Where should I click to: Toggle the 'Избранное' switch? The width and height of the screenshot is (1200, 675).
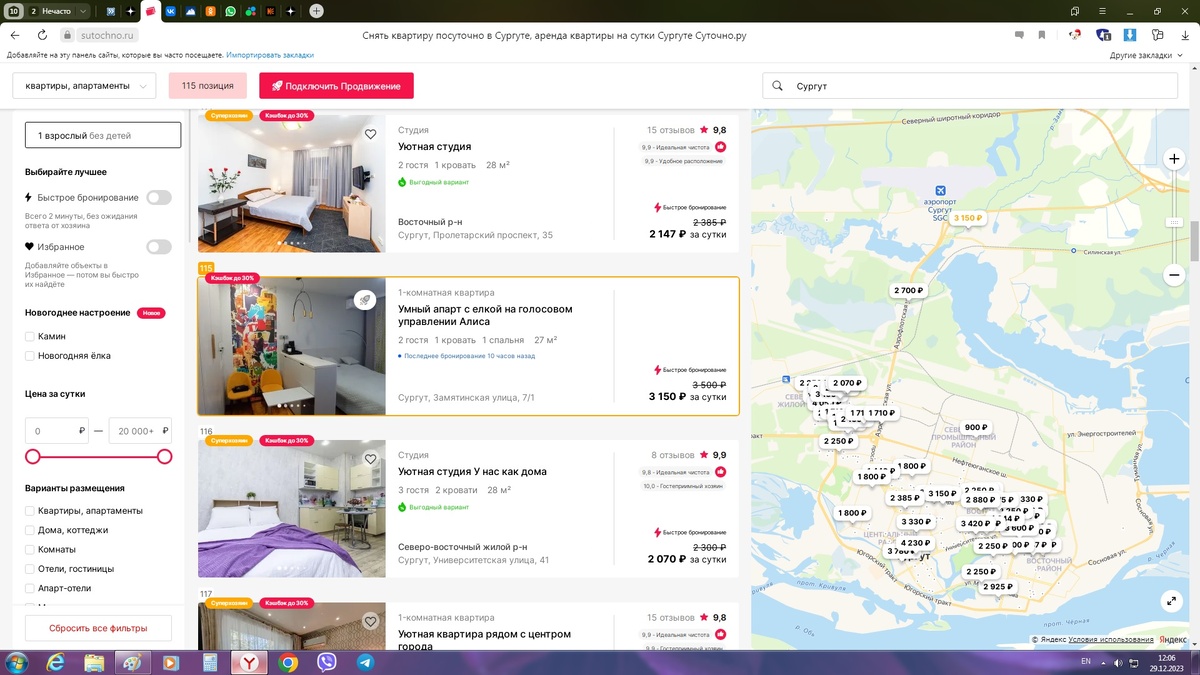tap(159, 247)
